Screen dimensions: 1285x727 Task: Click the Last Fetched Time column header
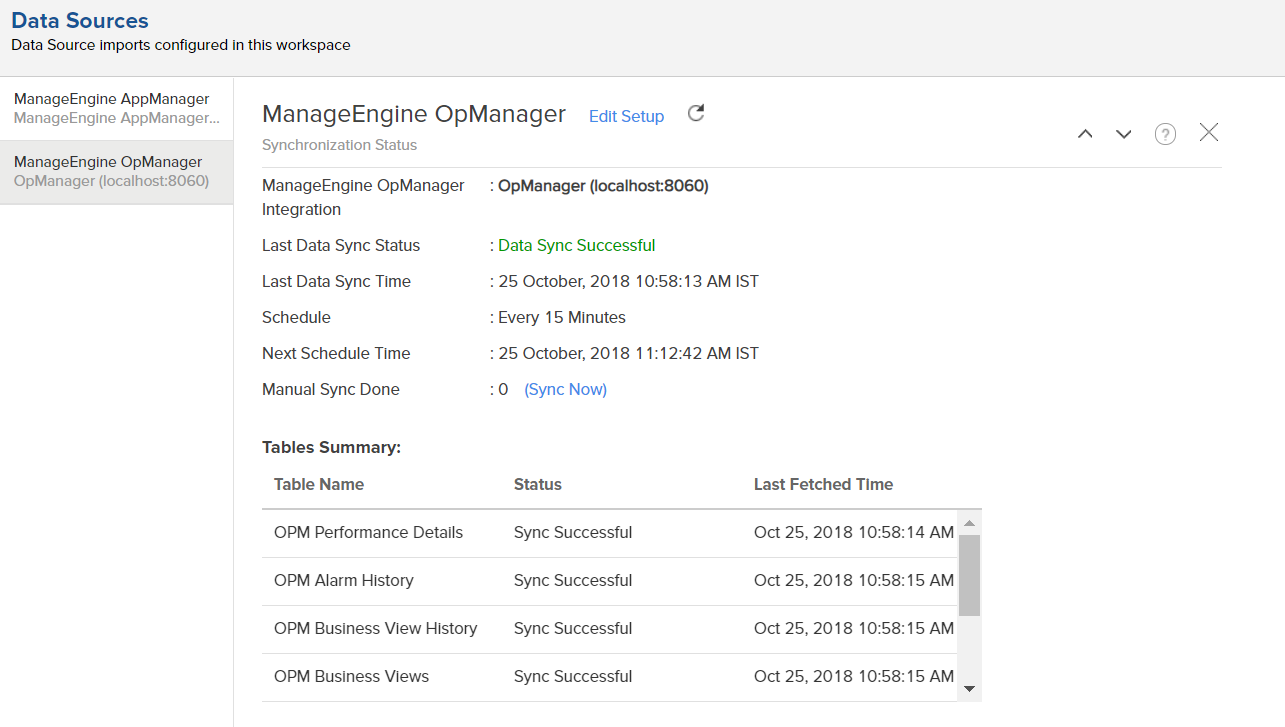[823, 484]
